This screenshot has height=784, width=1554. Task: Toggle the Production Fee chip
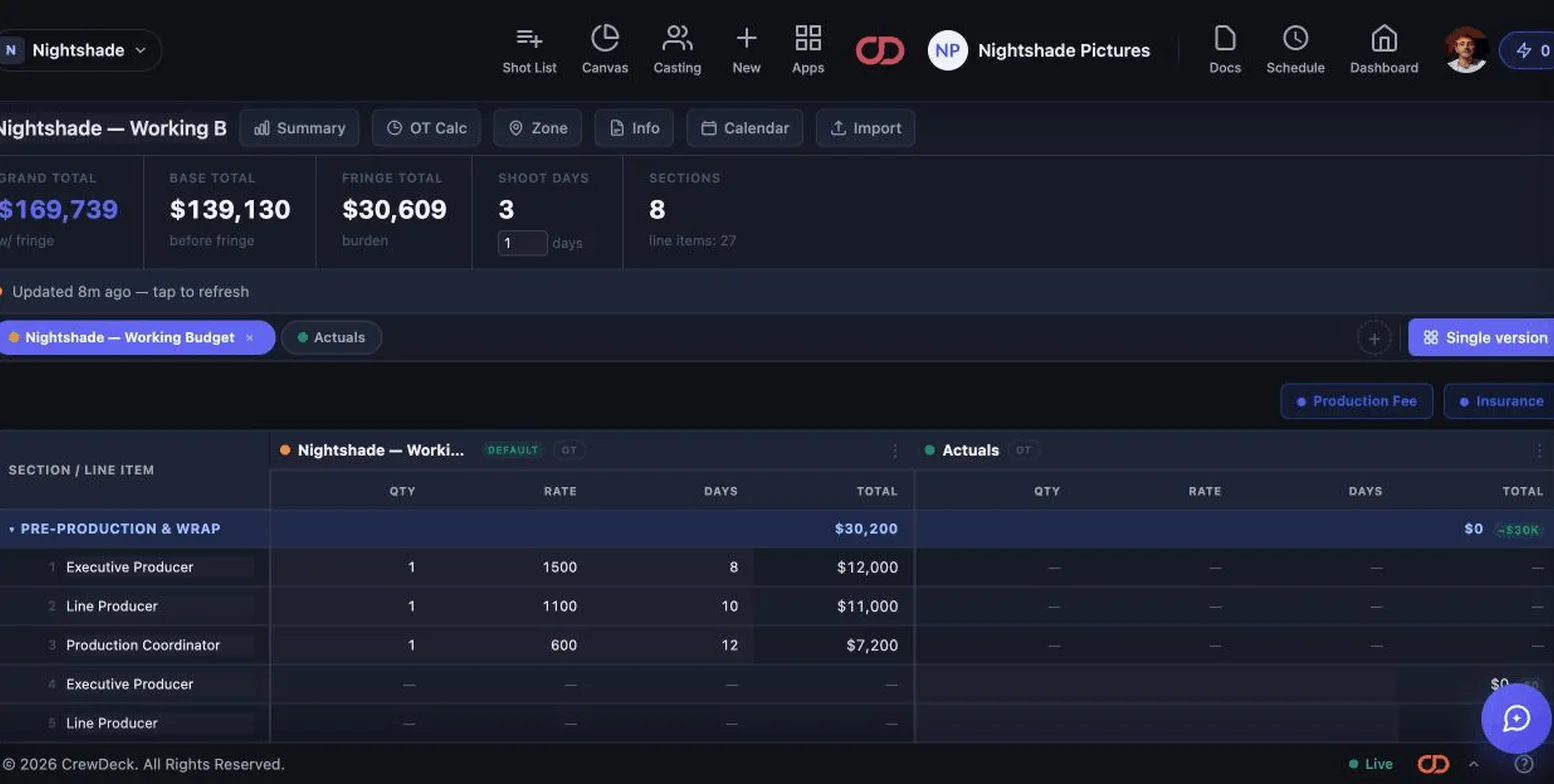coord(1356,401)
